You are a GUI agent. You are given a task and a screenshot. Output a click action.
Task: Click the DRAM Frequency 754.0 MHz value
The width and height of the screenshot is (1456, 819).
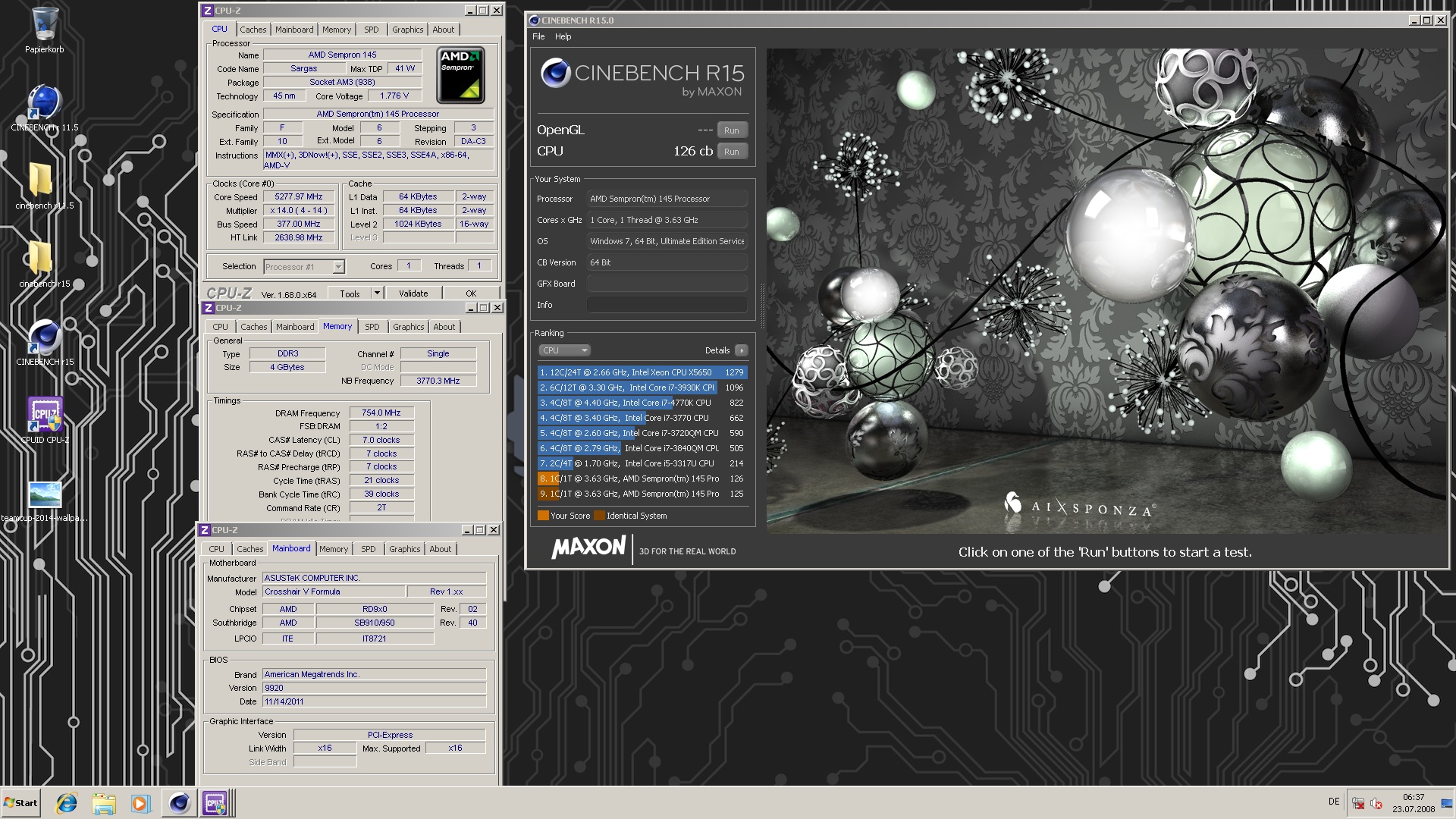[381, 413]
